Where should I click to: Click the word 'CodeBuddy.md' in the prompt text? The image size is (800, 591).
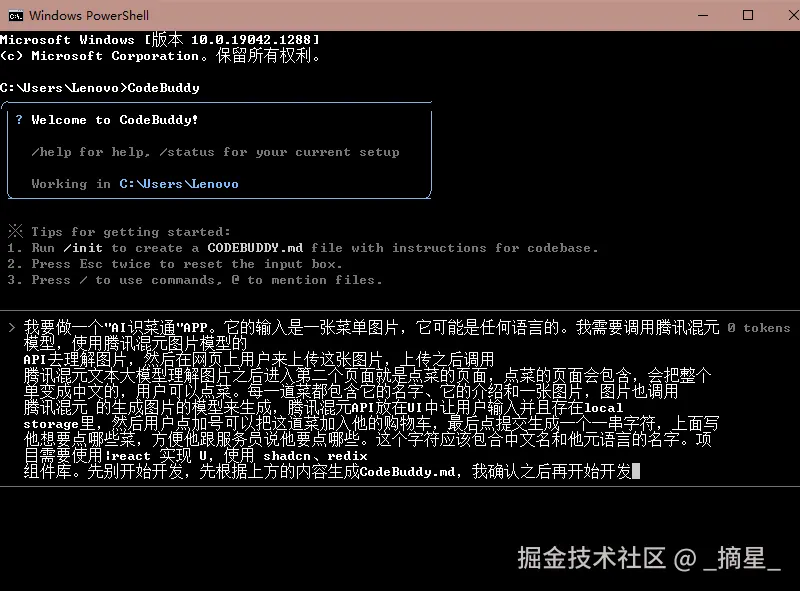[407, 472]
